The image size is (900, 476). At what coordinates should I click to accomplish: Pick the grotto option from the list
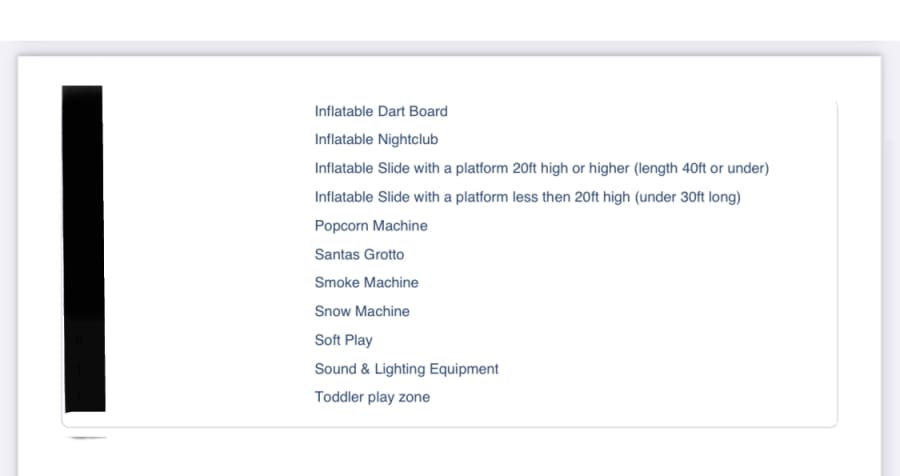pyautogui.click(x=359, y=255)
